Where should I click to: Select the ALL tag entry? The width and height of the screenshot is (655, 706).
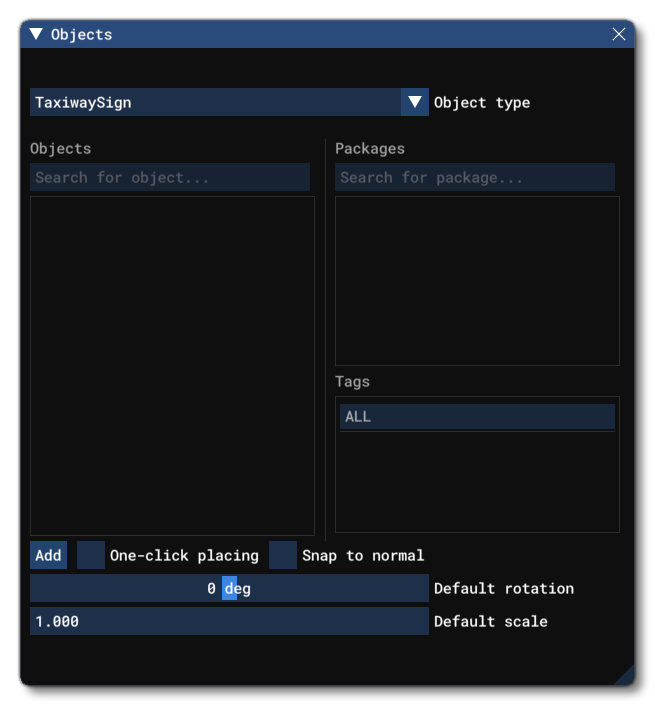[x=477, y=417]
